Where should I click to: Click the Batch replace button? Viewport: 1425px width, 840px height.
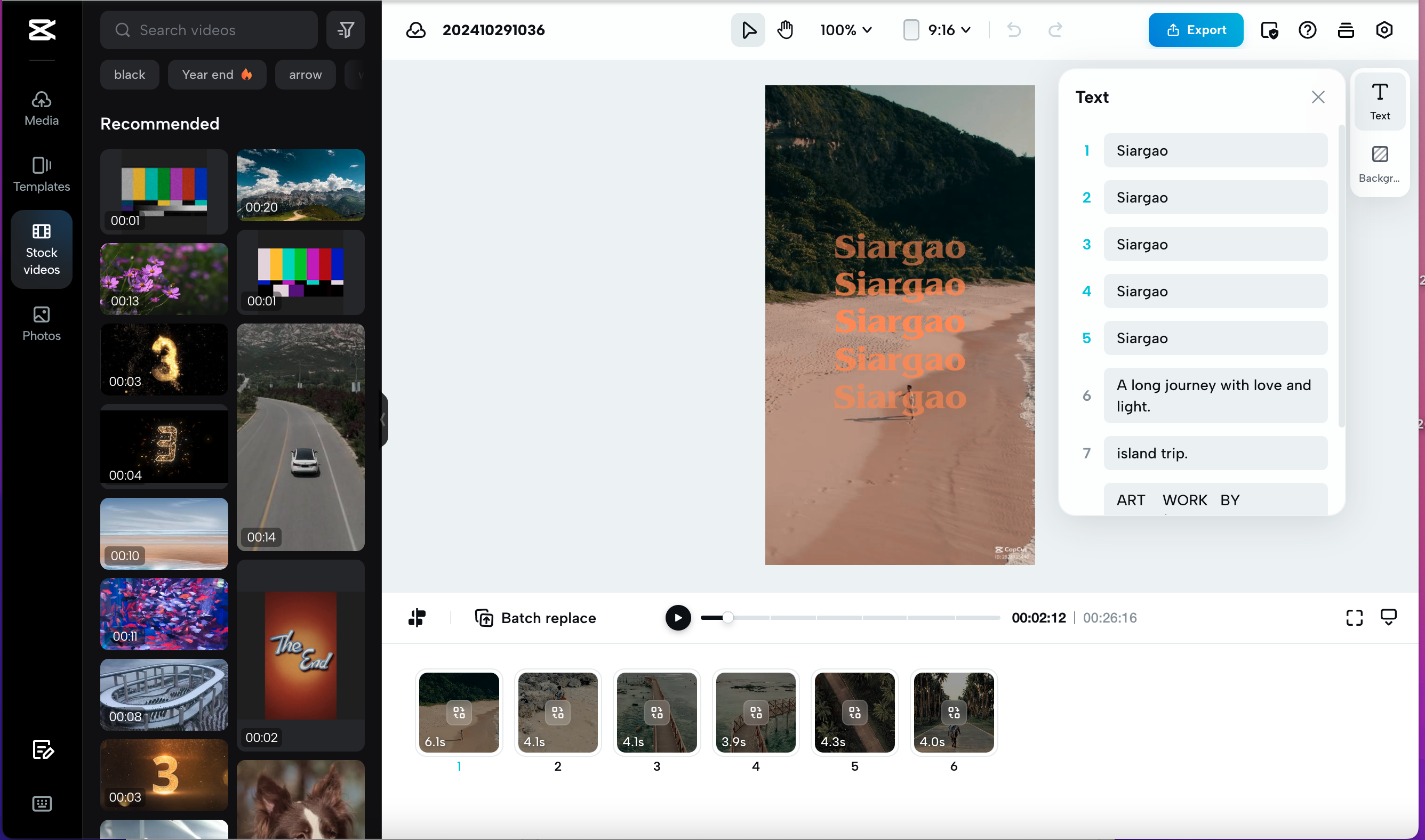click(535, 618)
